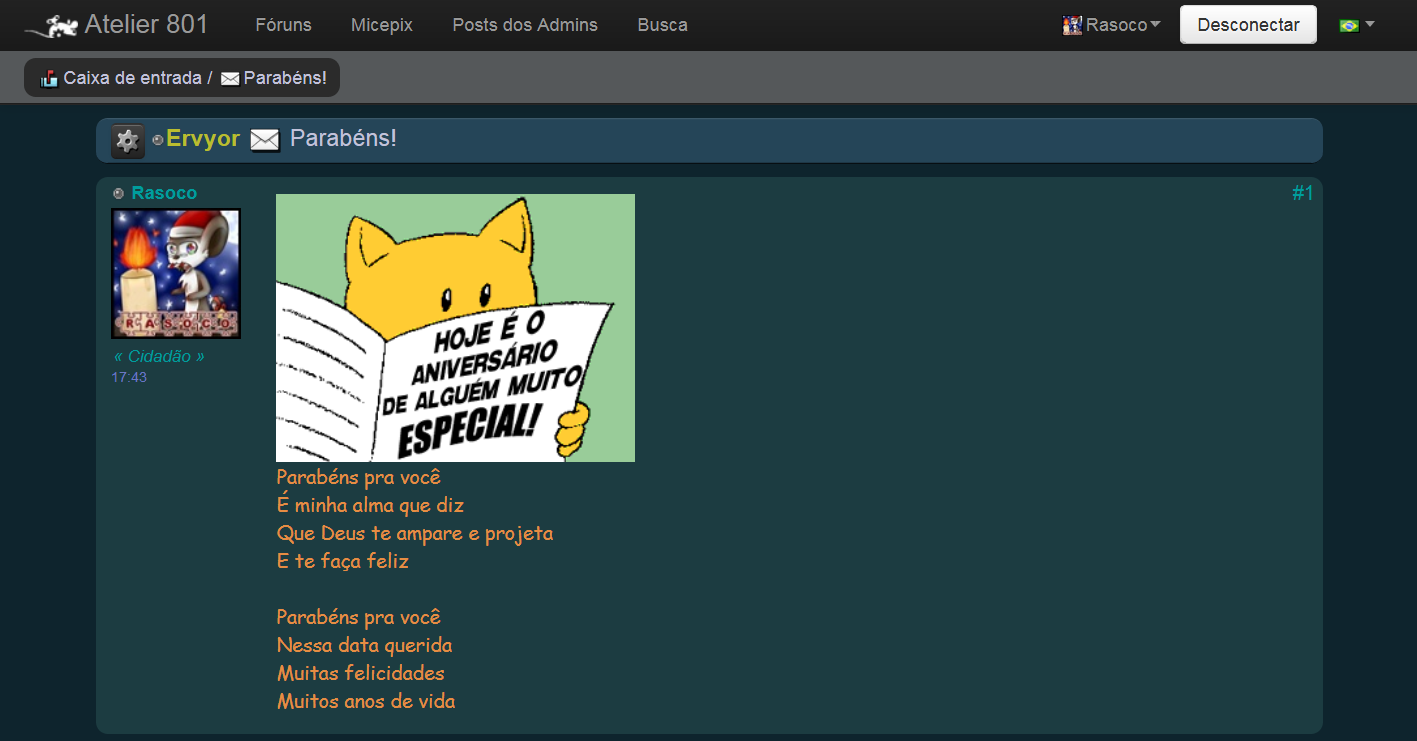Open the Busca search page
Viewport: 1417px width, 741px height.
pyautogui.click(x=663, y=25)
